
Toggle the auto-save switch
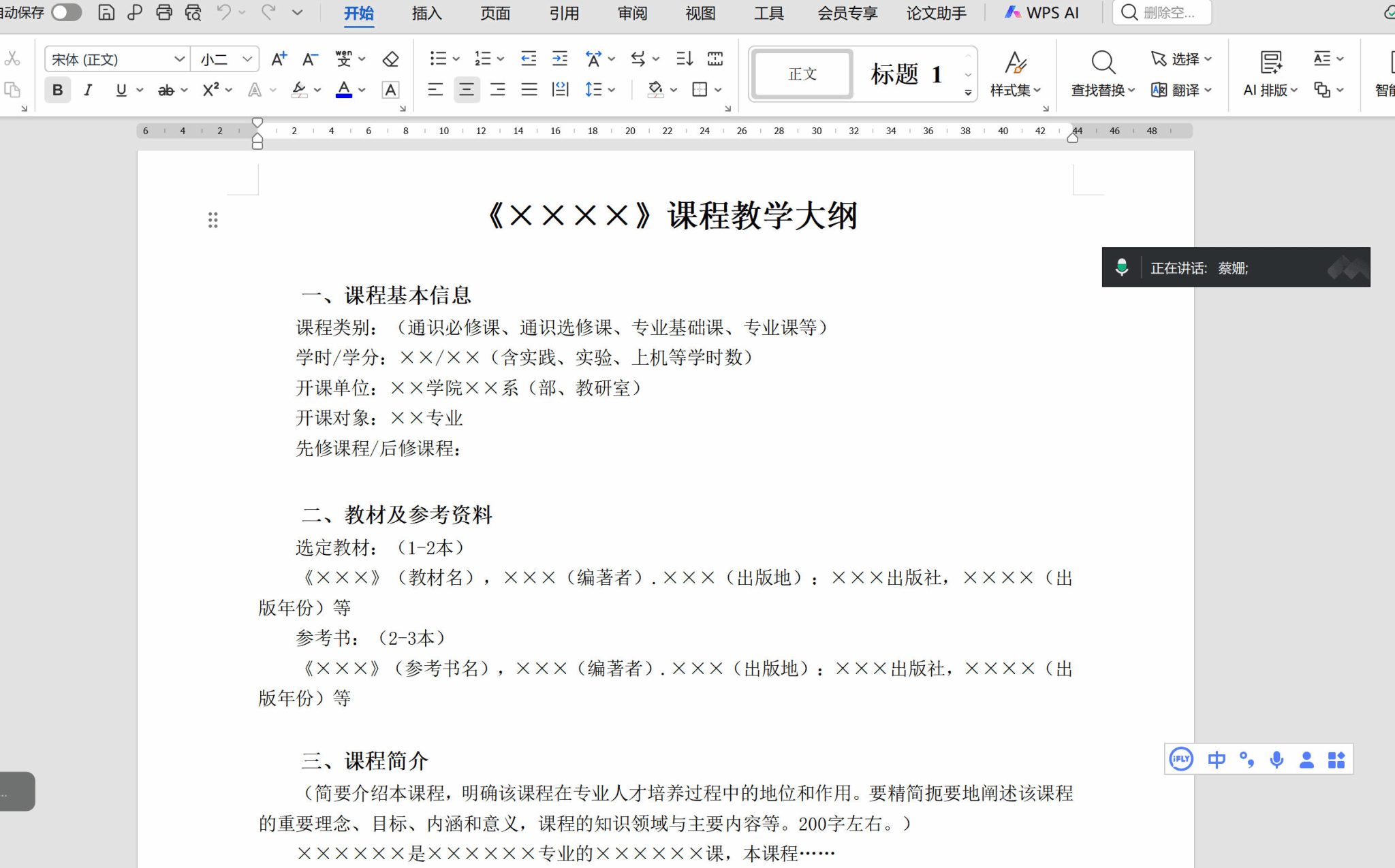[x=67, y=12]
